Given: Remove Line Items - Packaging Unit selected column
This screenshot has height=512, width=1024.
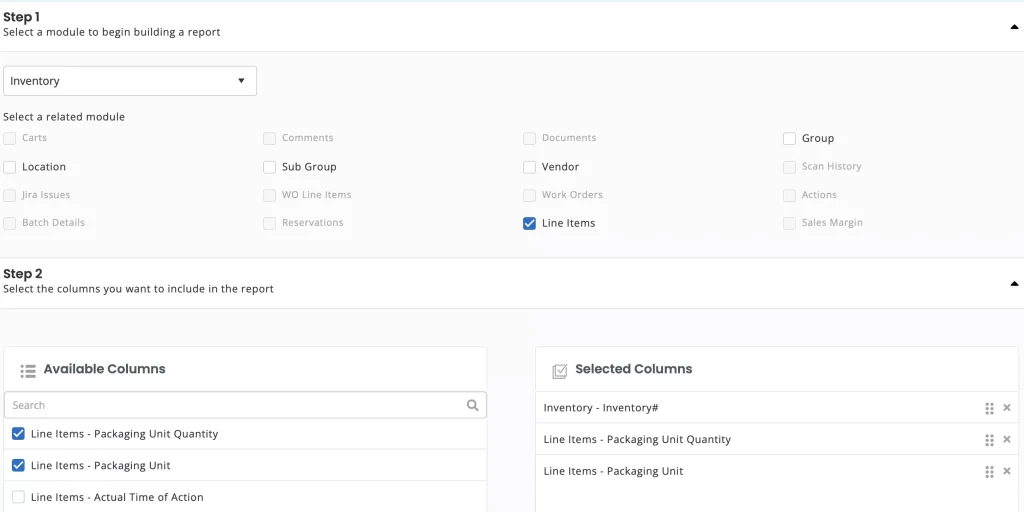Looking at the screenshot, I should [1006, 471].
